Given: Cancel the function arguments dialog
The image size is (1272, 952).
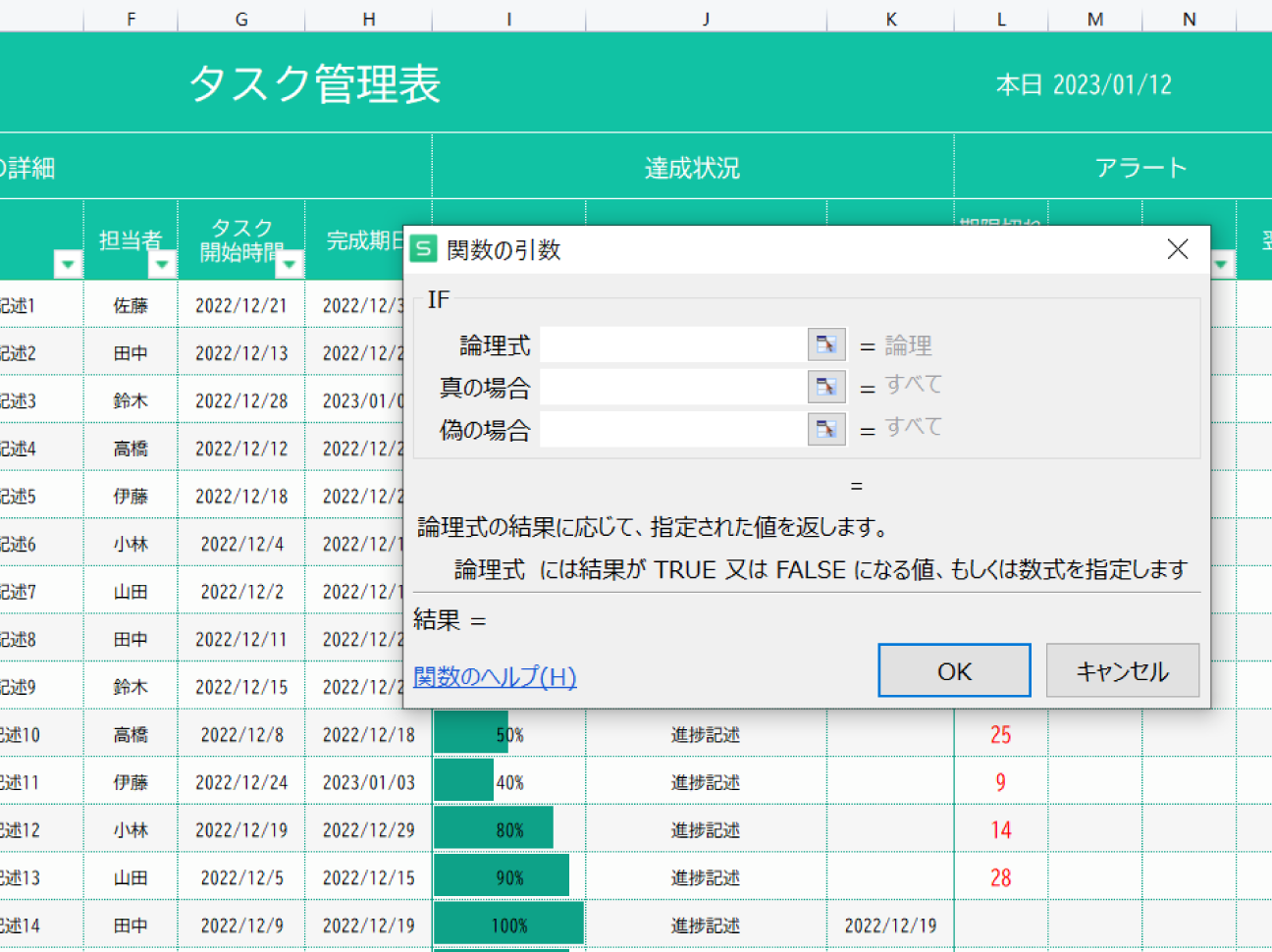Looking at the screenshot, I should pos(1123,670).
